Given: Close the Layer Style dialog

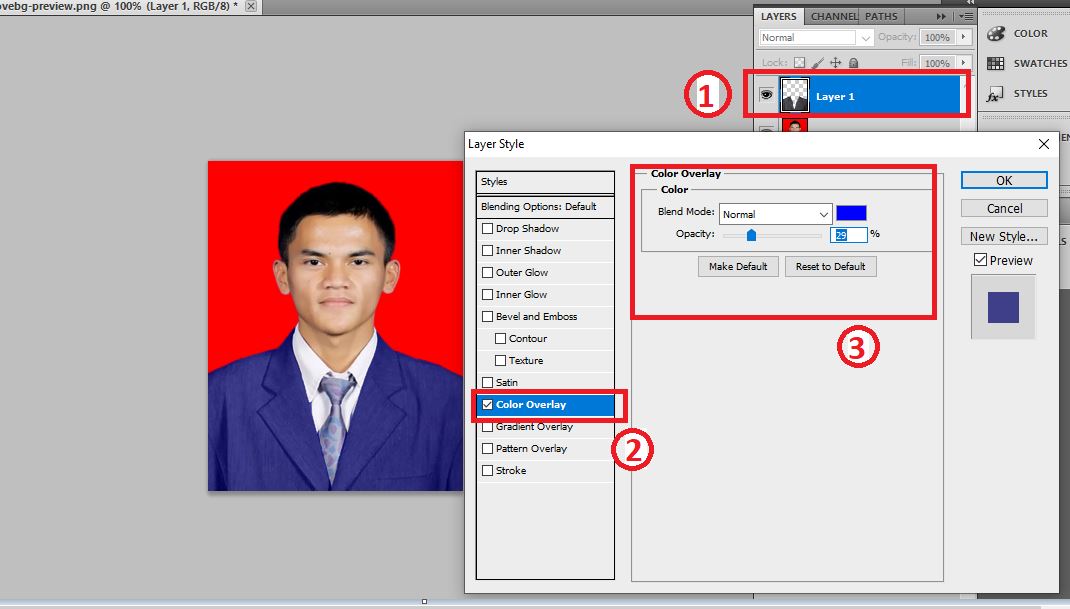Looking at the screenshot, I should (1043, 144).
